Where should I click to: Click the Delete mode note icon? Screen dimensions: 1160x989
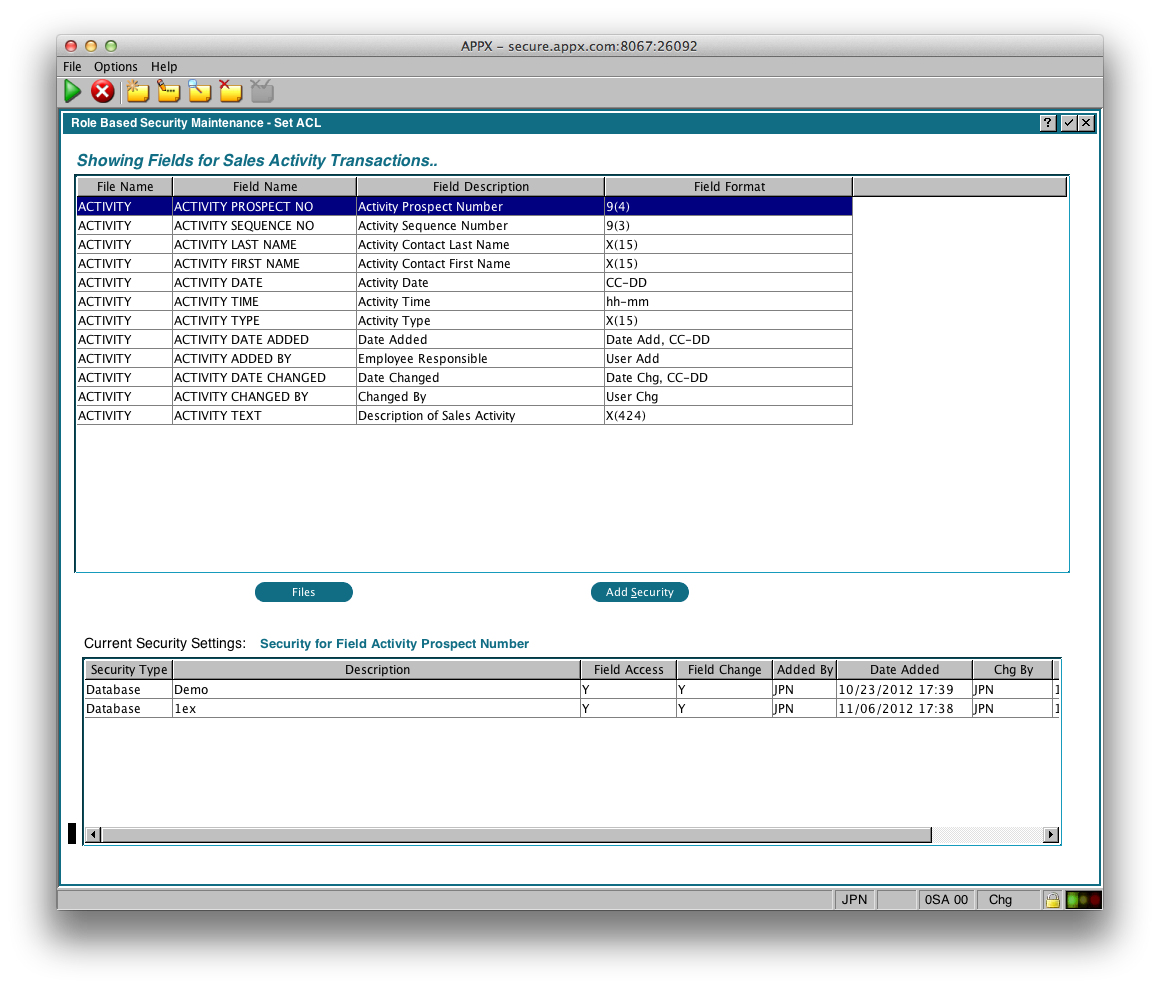(231, 92)
